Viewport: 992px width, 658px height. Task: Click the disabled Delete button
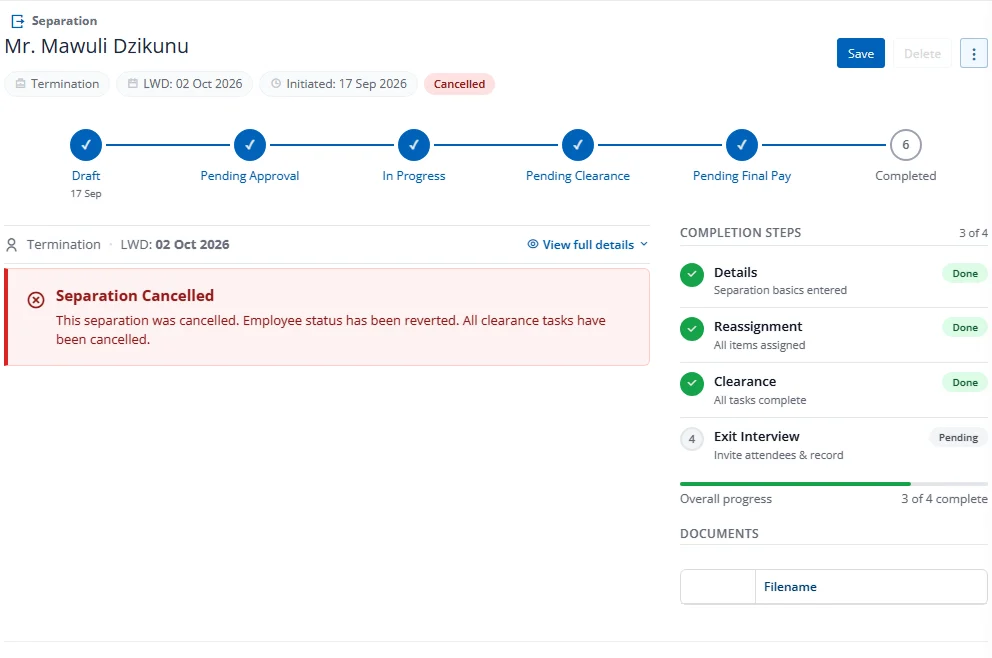922,54
